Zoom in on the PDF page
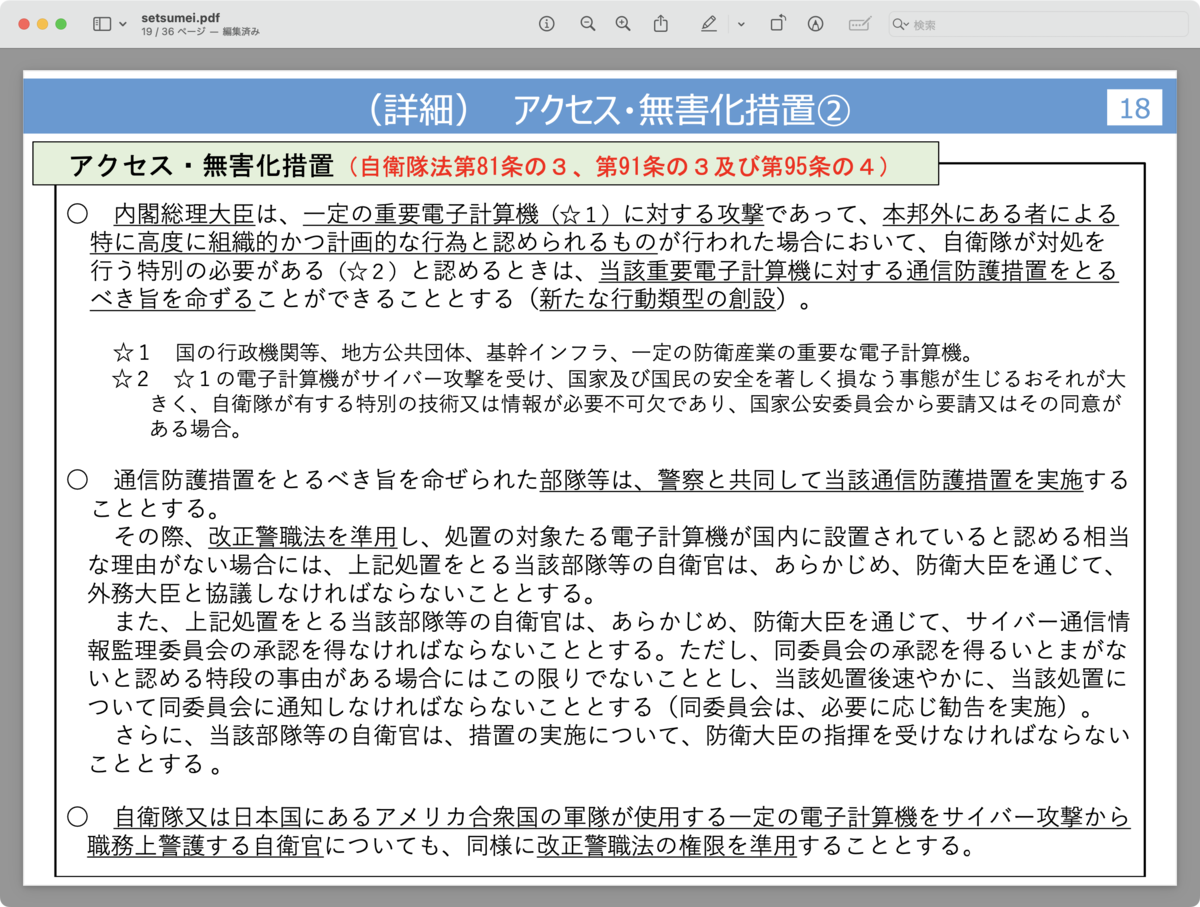Screen dimensions: 1200x907 (x=623, y=24)
